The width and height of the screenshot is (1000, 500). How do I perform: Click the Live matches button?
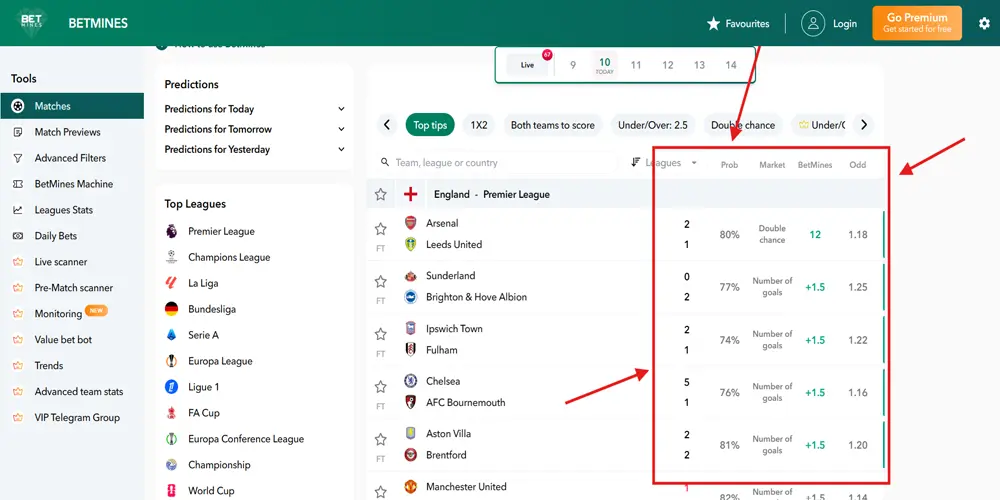tap(527, 65)
